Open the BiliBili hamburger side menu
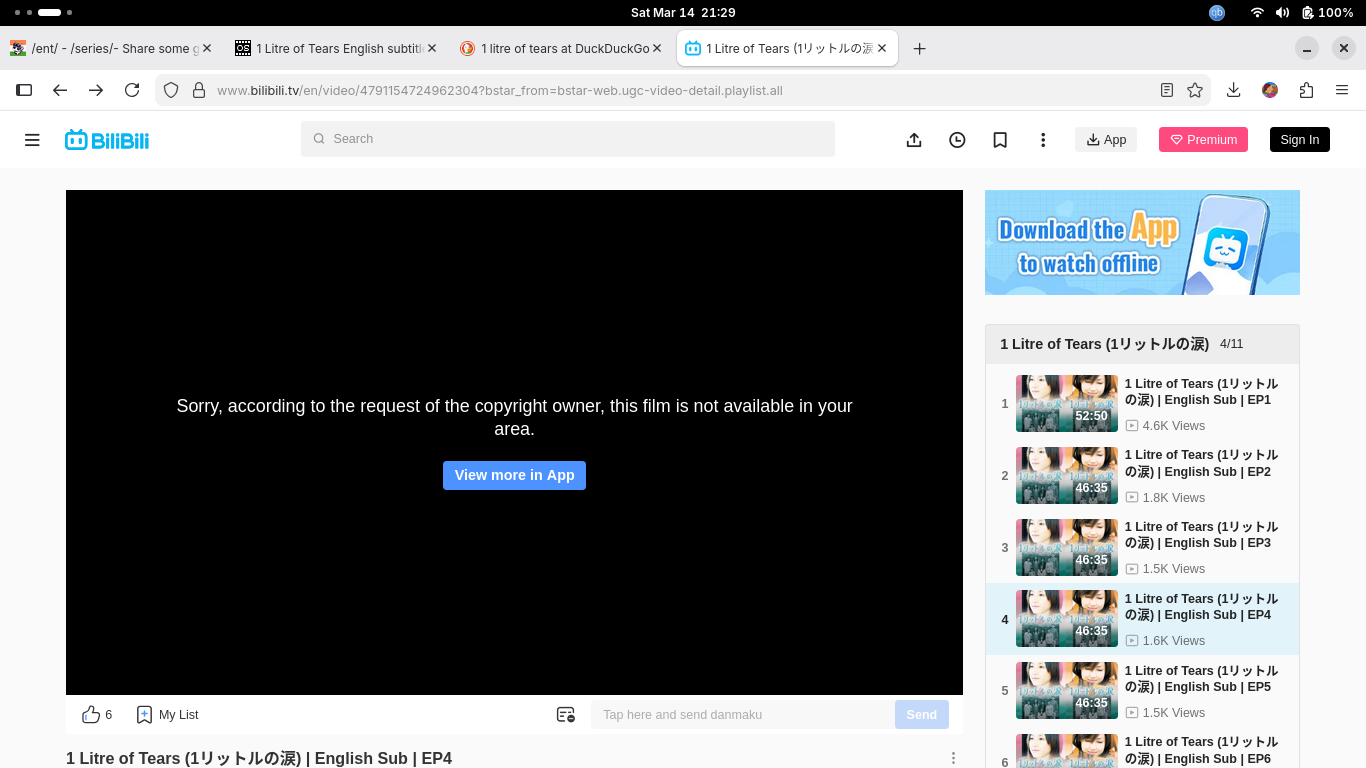The width and height of the screenshot is (1366, 768). 32,140
